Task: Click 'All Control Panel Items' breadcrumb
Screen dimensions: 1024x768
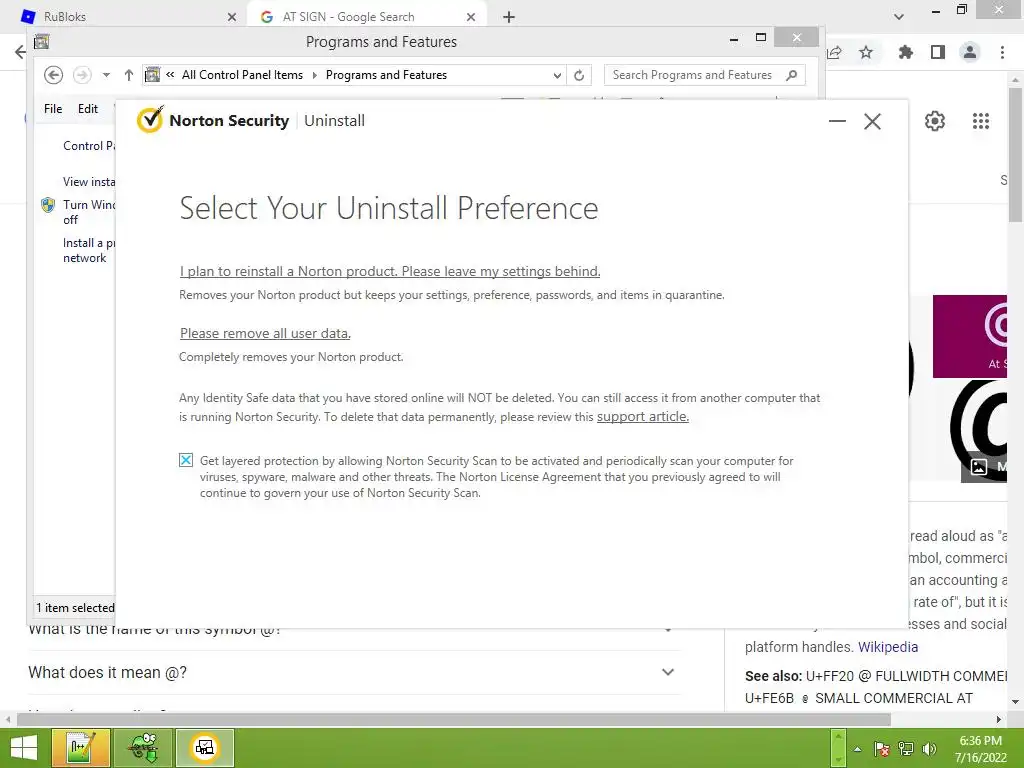Action: click(x=242, y=75)
